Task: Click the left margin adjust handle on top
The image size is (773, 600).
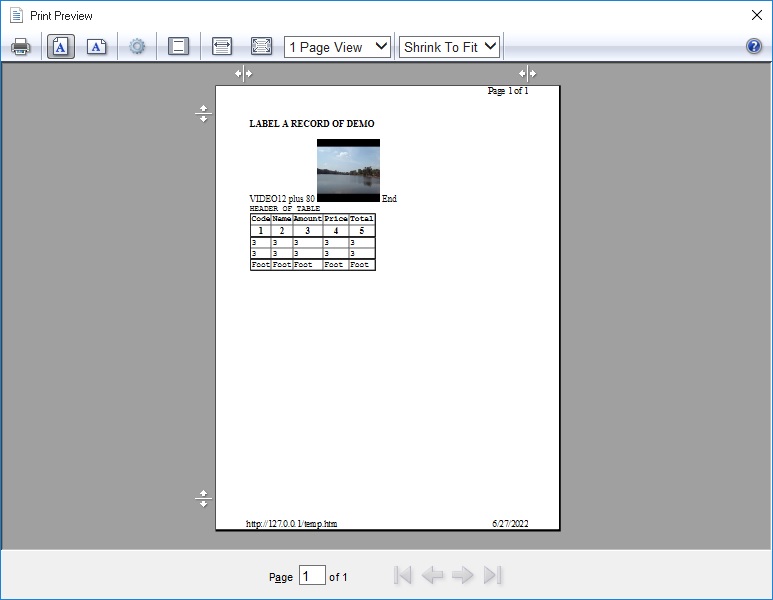Action: [x=244, y=73]
